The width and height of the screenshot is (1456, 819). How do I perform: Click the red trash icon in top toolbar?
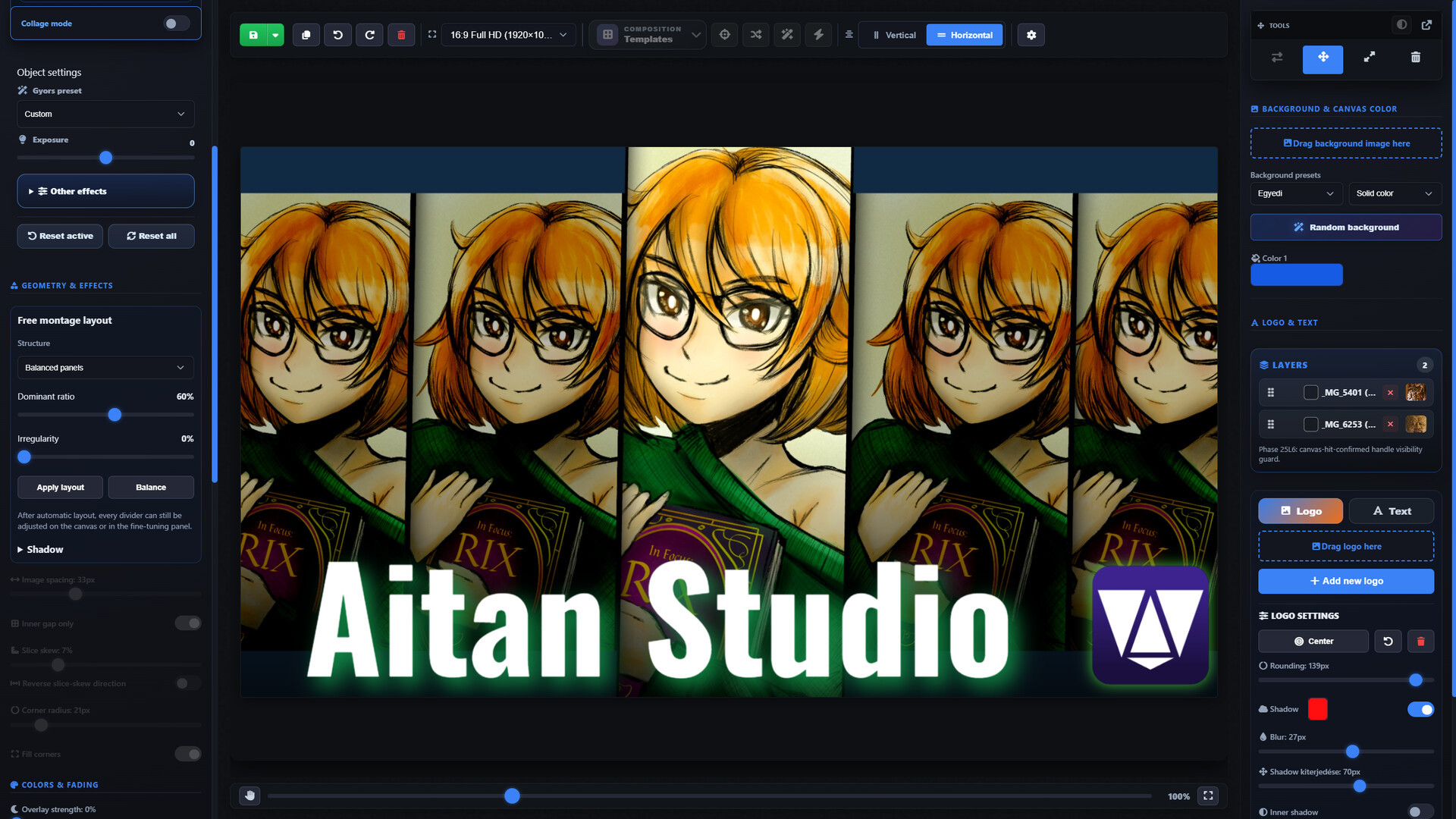[x=401, y=35]
